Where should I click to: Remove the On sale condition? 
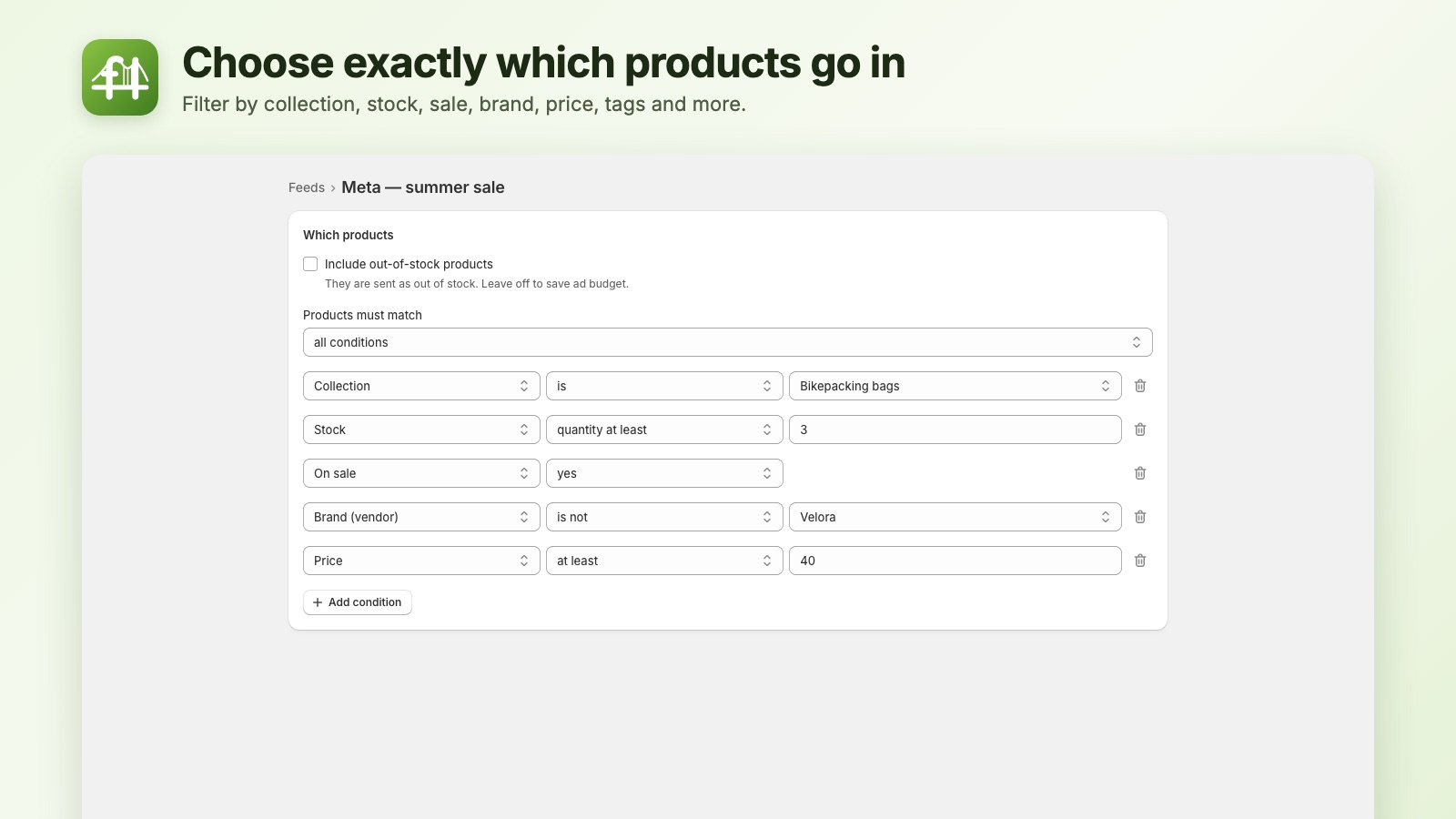(x=1140, y=473)
